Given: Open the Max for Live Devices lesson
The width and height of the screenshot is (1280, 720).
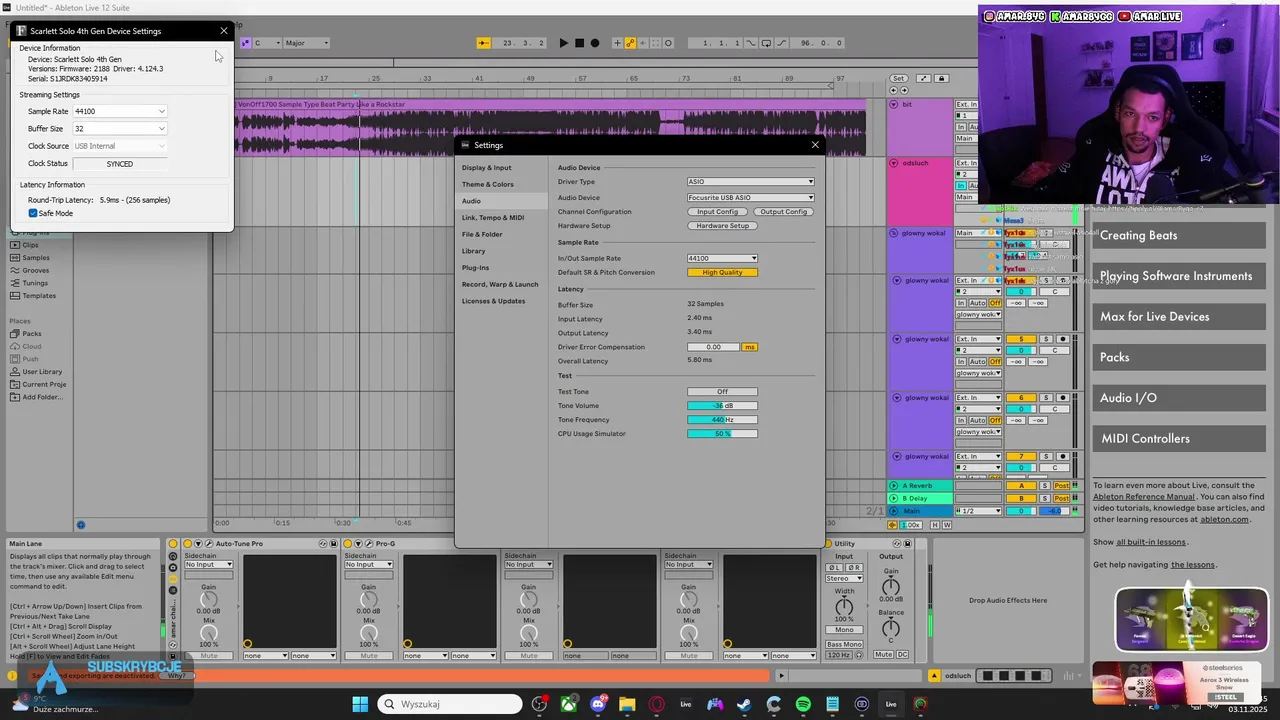Looking at the screenshot, I should click(x=1178, y=317).
